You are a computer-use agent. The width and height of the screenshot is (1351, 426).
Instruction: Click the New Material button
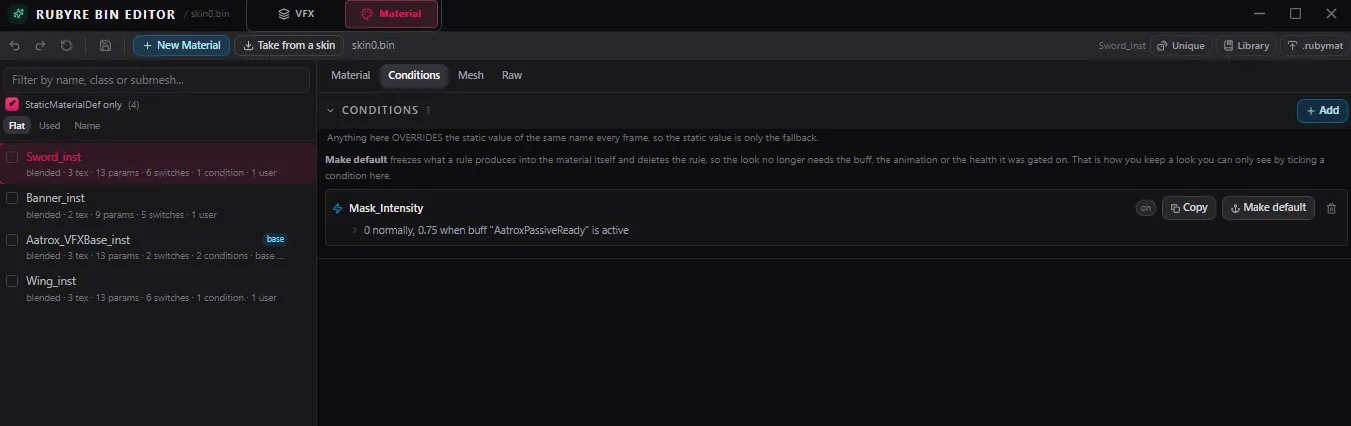pyautogui.click(x=181, y=46)
